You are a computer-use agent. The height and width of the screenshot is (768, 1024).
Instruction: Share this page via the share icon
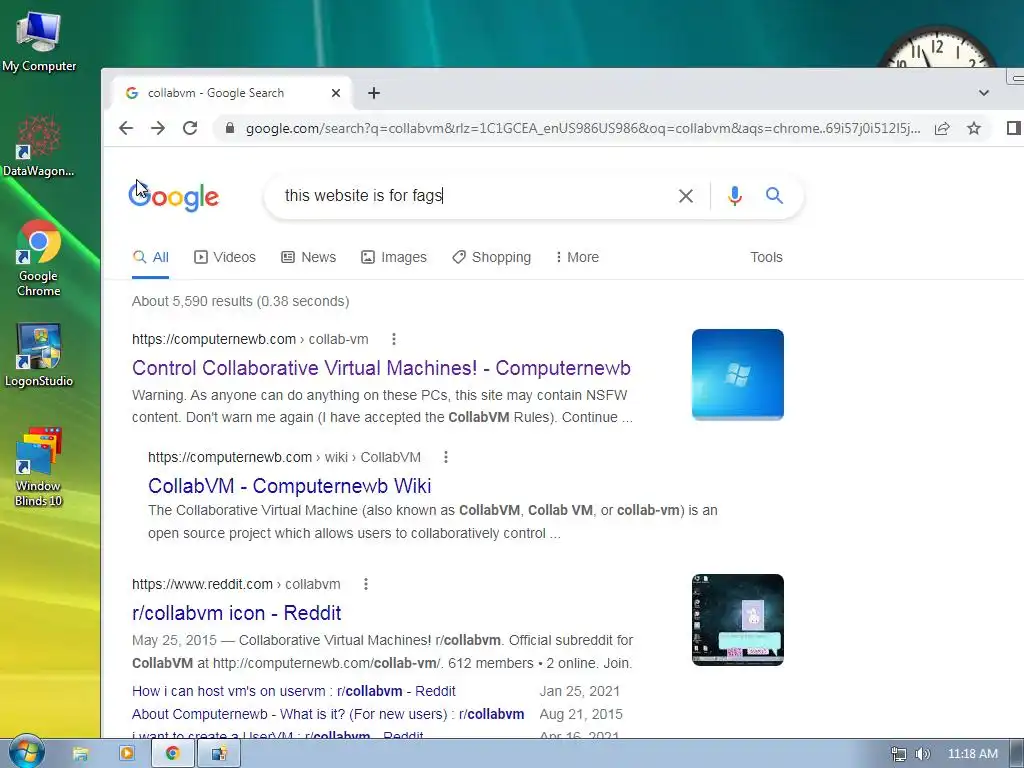tap(942, 128)
